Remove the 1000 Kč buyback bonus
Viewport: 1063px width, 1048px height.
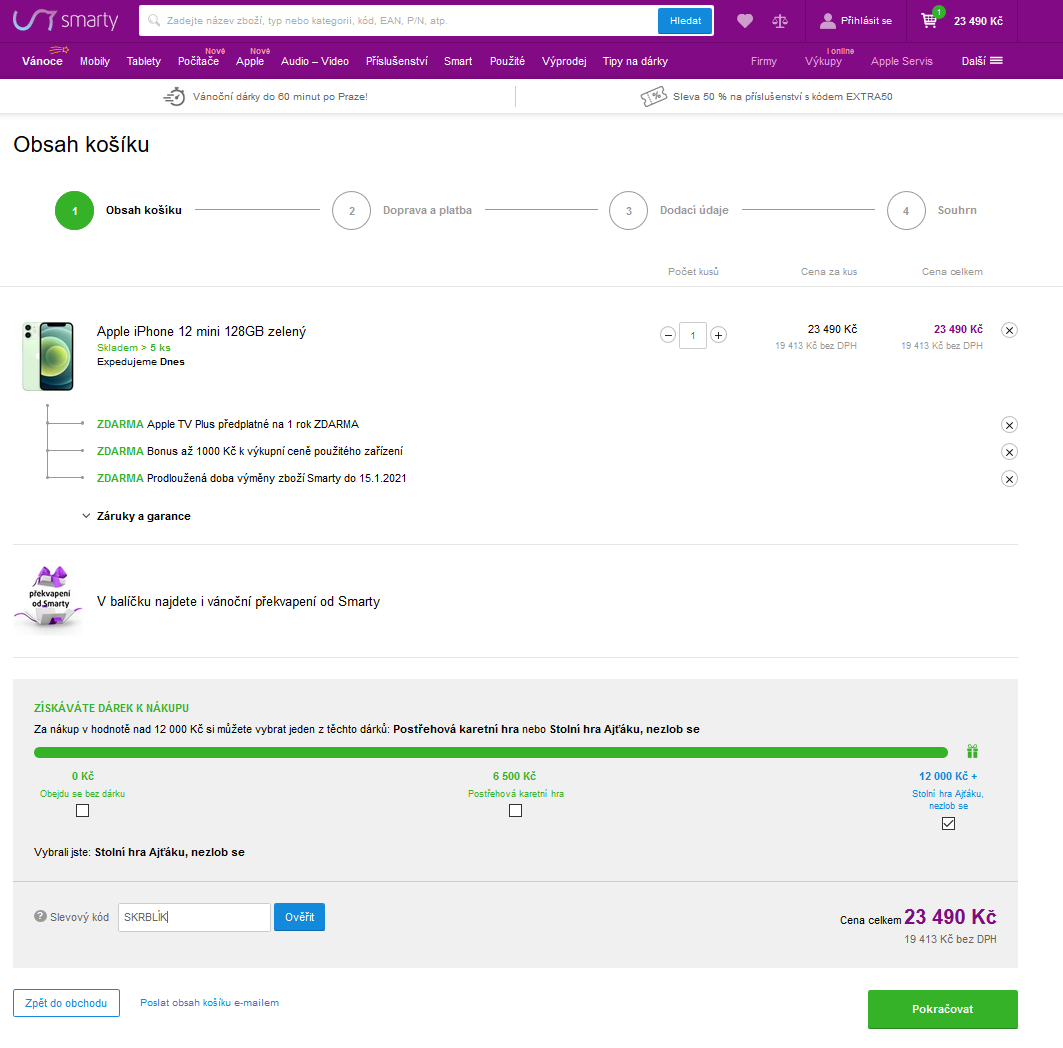[x=1009, y=452]
